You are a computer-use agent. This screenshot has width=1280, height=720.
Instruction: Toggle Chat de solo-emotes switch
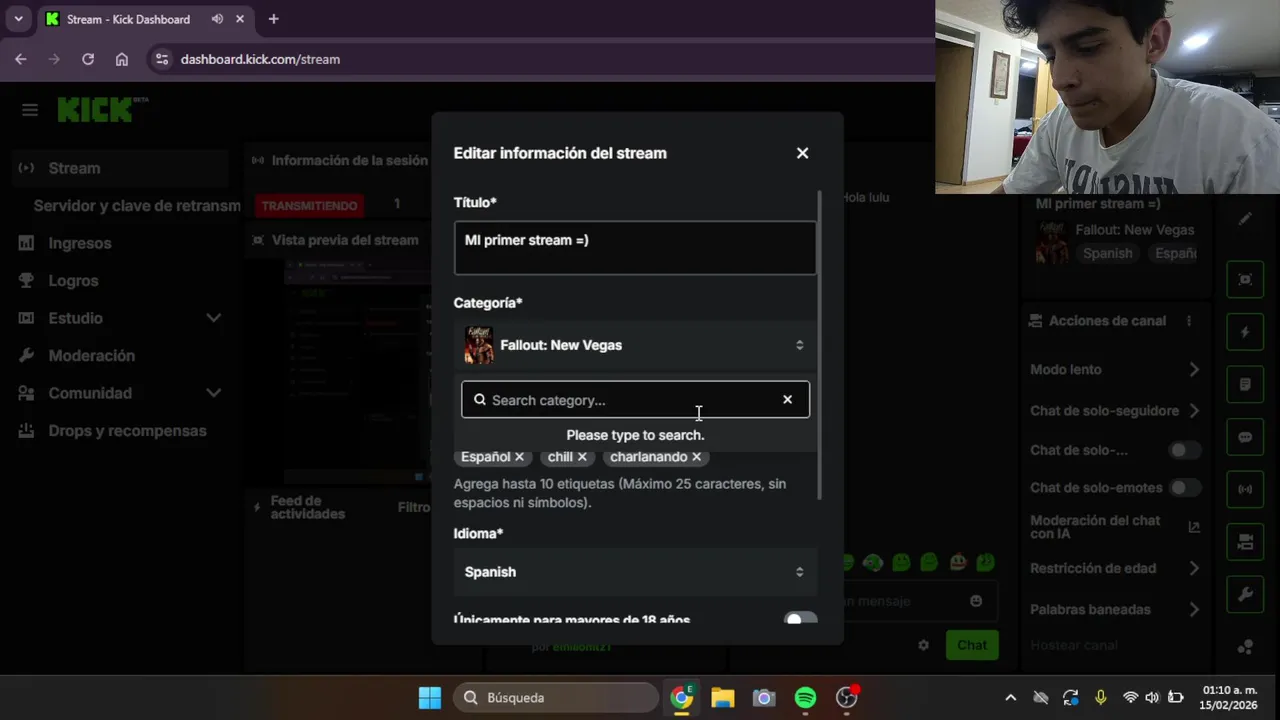pos(1185,488)
